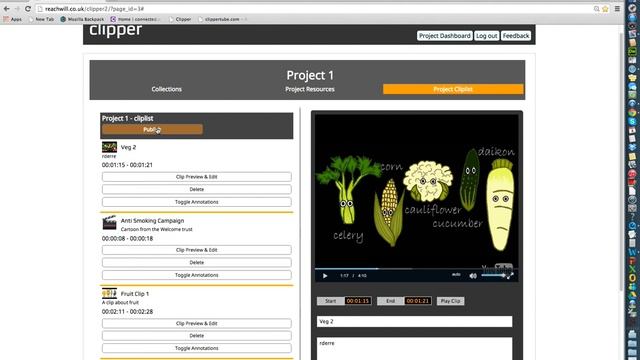Click the clip title field containing Veg 2
The width and height of the screenshot is (640, 360).
coord(414,322)
